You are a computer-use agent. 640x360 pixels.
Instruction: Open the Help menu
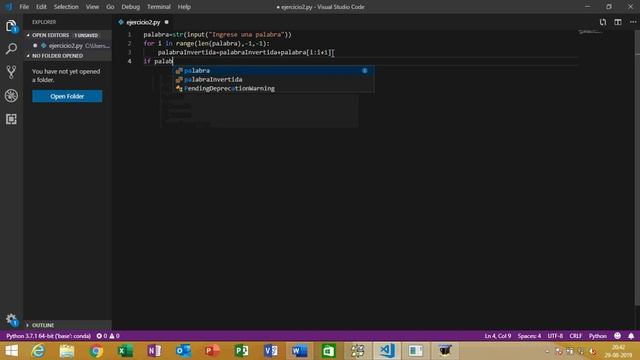(184, 7)
